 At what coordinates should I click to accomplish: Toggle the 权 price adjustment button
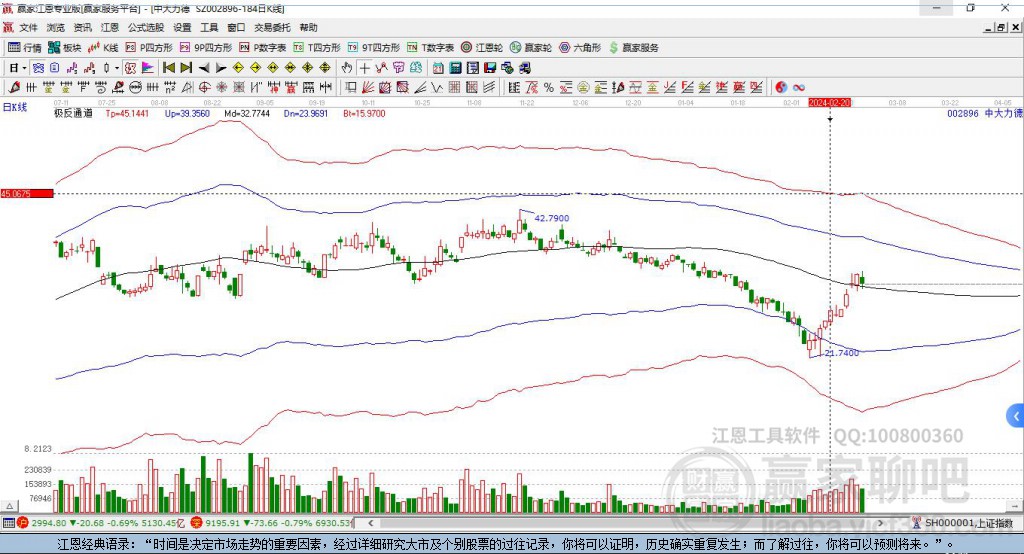(x=131, y=68)
